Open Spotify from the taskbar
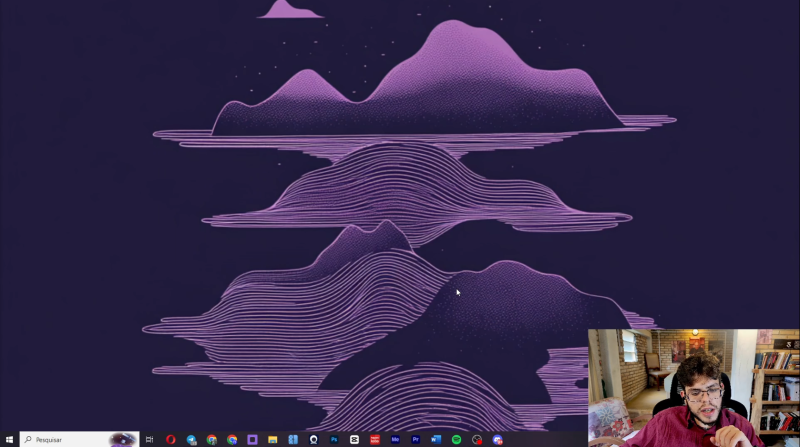 pos(457,439)
